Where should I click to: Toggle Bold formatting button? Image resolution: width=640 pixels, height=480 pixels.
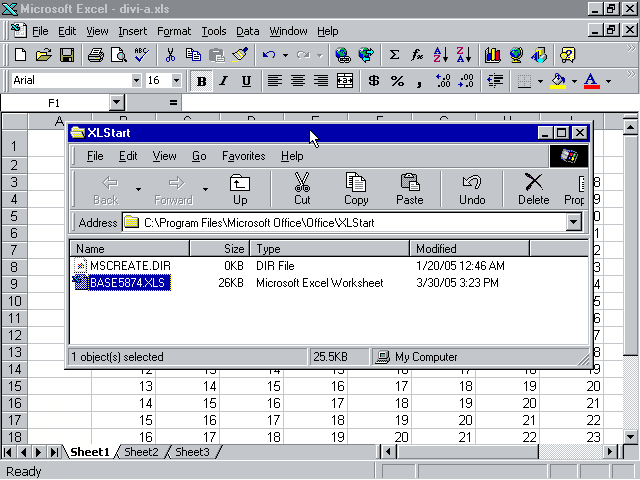tap(201, 81)
